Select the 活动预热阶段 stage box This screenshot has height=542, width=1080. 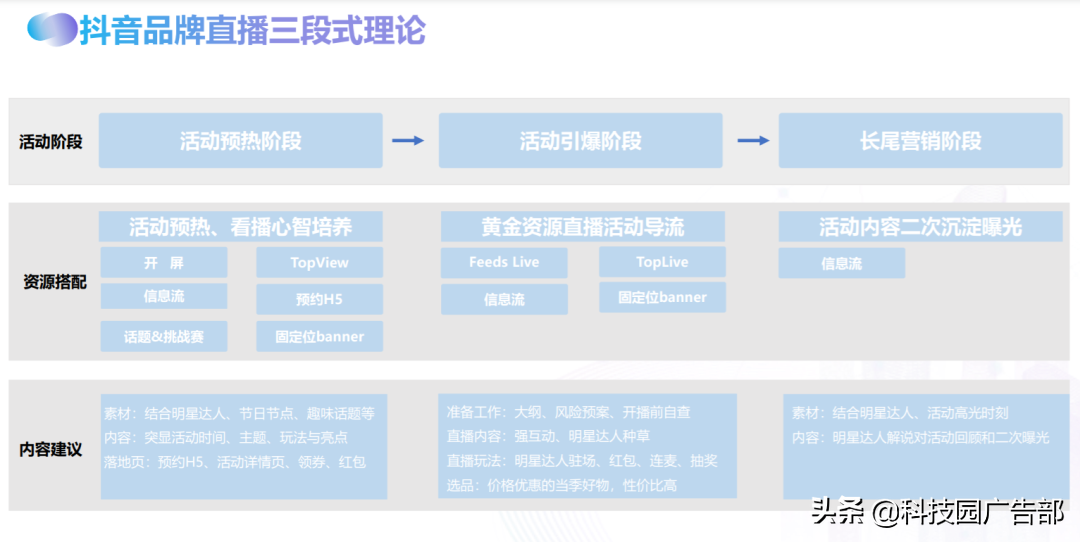240,141
